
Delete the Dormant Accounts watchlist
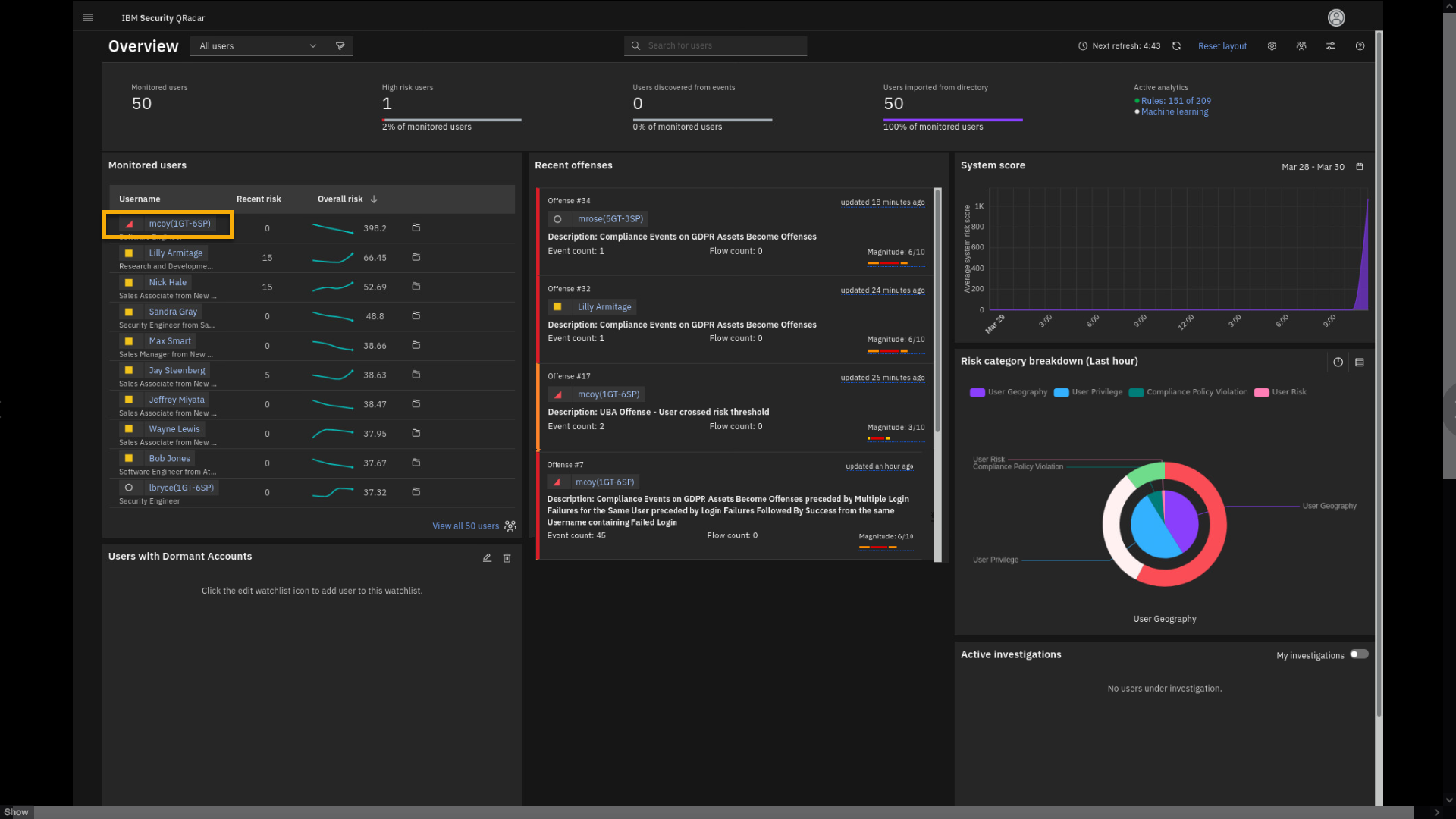(507, 557)
